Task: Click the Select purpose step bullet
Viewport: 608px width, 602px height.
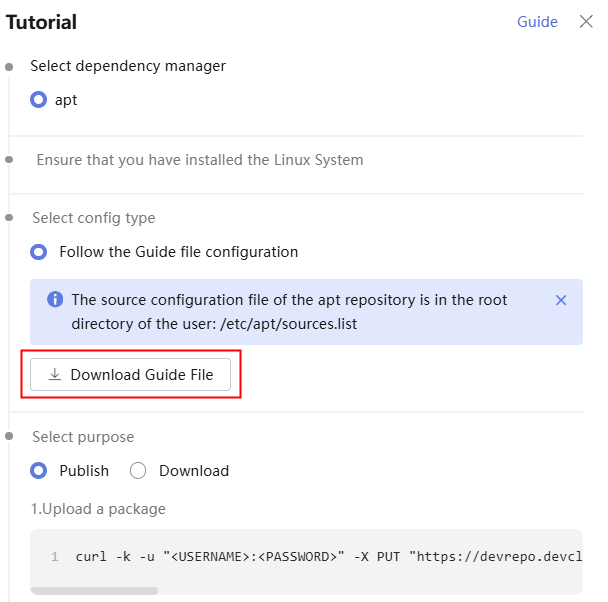Action: [9, 436]
